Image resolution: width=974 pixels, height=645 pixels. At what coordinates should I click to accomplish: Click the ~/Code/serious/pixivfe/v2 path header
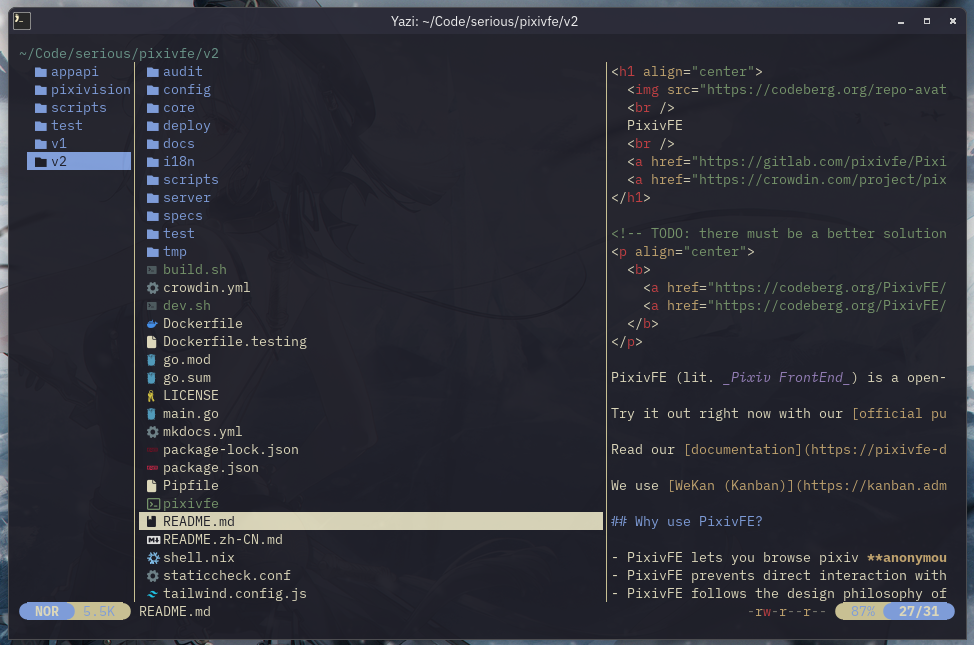(119, 54)
